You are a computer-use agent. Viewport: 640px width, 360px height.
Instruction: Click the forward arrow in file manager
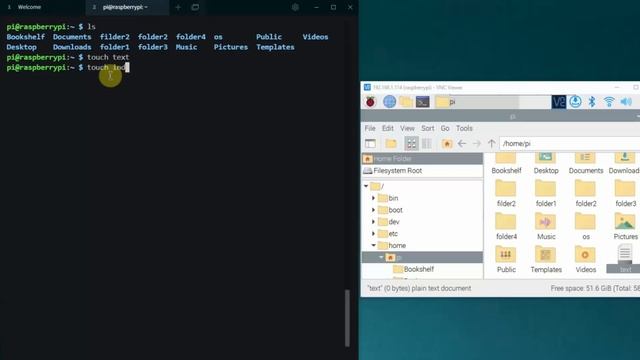coord(476,143)
